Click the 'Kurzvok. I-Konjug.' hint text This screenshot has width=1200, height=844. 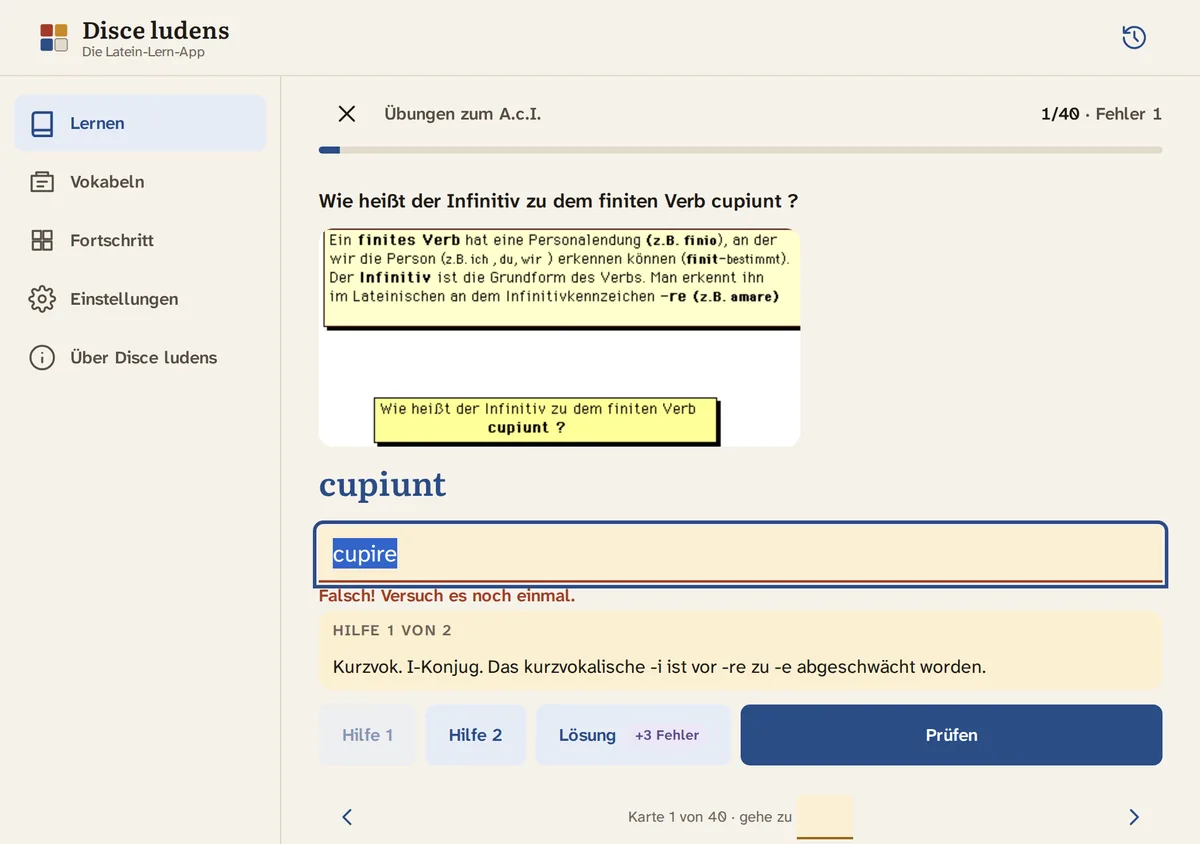659,666
